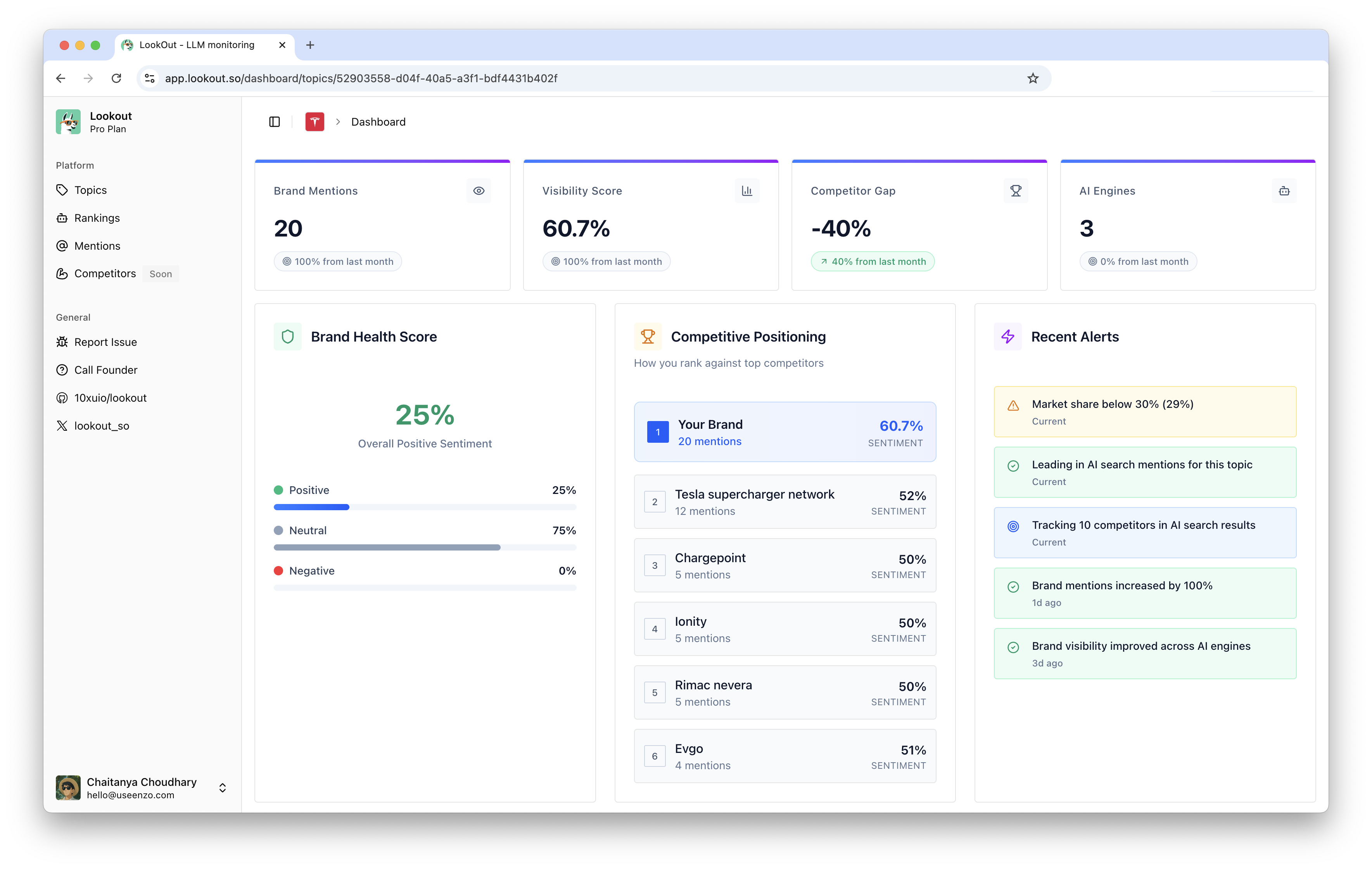Image resolution: width=1372 pixels, height=870 pixels.
Task: Open the 10xuio/lookout GitHub icon
Action: (x=62, y=398)
